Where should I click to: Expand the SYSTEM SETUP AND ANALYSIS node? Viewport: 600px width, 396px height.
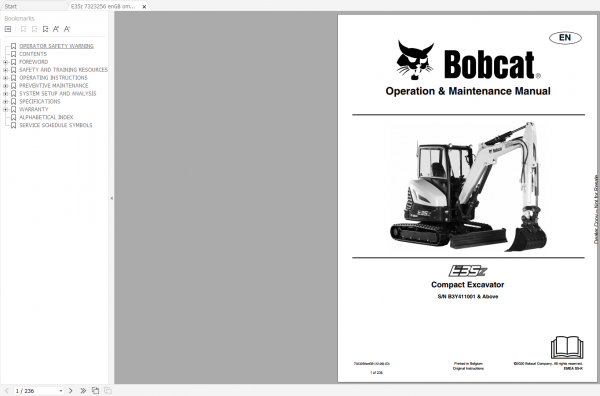5,94
